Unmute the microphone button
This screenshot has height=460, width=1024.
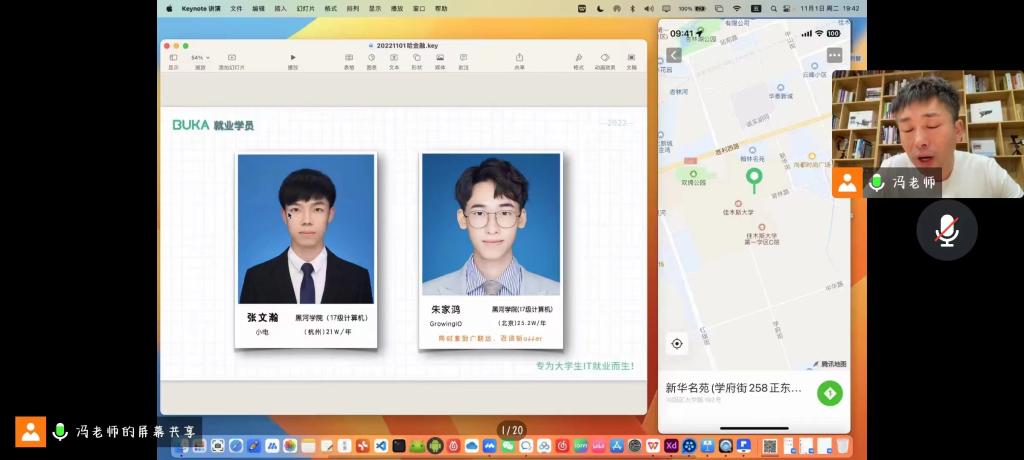(x=946, y=230)
